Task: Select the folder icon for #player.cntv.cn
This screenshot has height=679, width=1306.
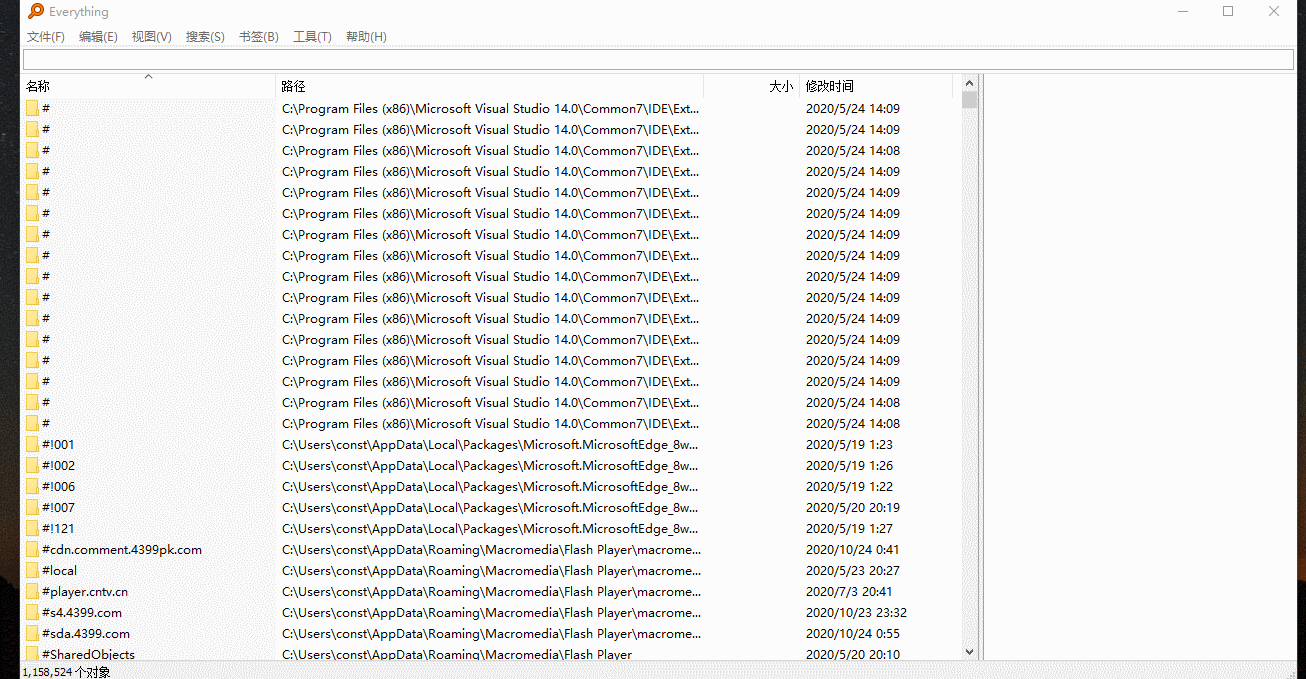Action: pos(32,592)
